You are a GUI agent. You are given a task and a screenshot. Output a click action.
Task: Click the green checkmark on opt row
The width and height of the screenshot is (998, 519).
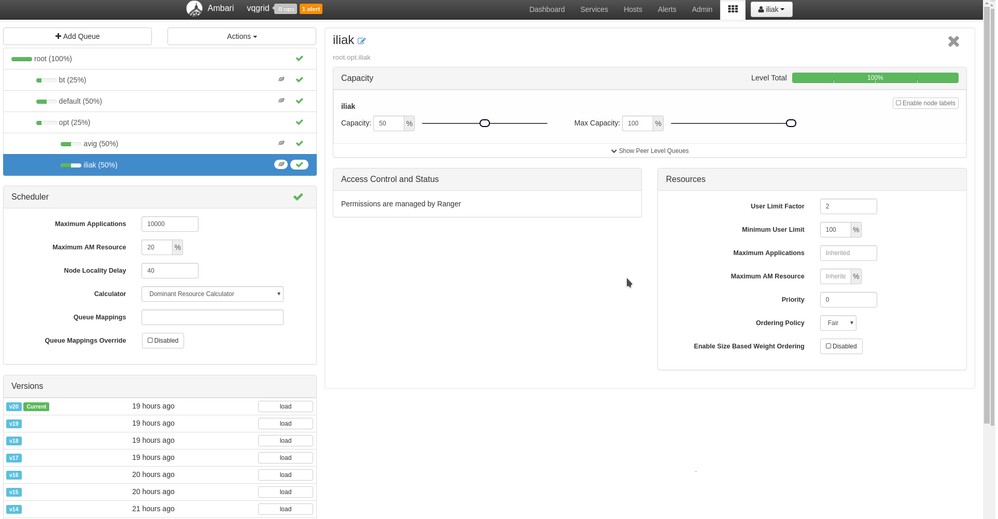click(x=299, y=122)
